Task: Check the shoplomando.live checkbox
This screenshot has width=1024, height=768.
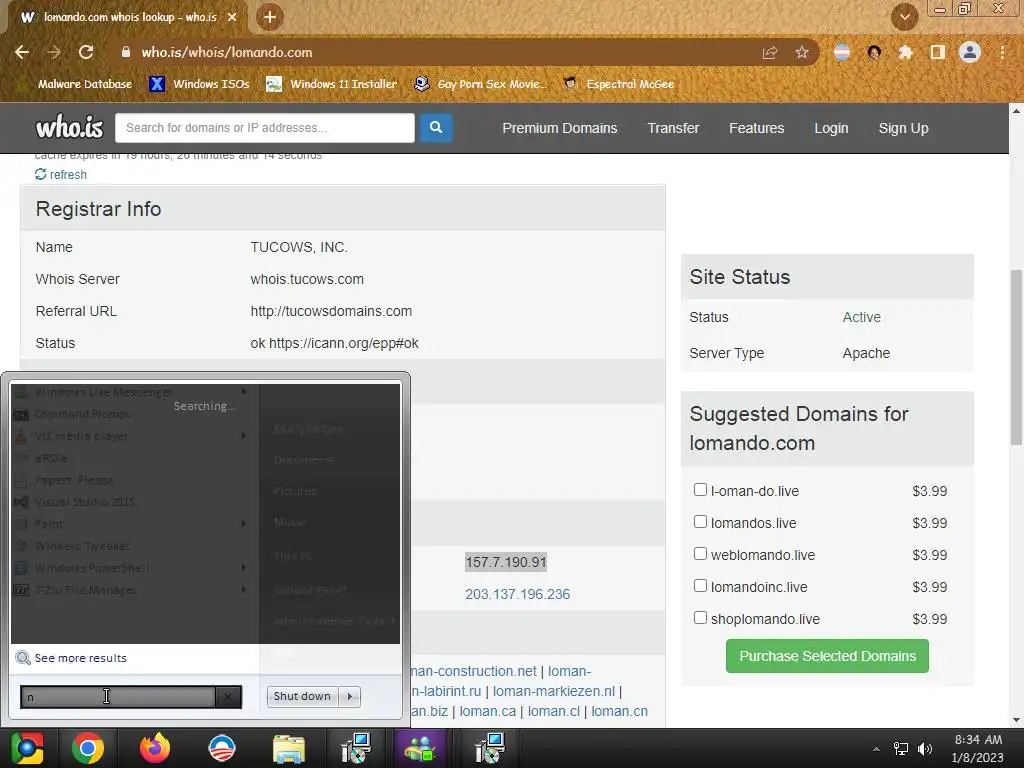Action: click(700, 618)
